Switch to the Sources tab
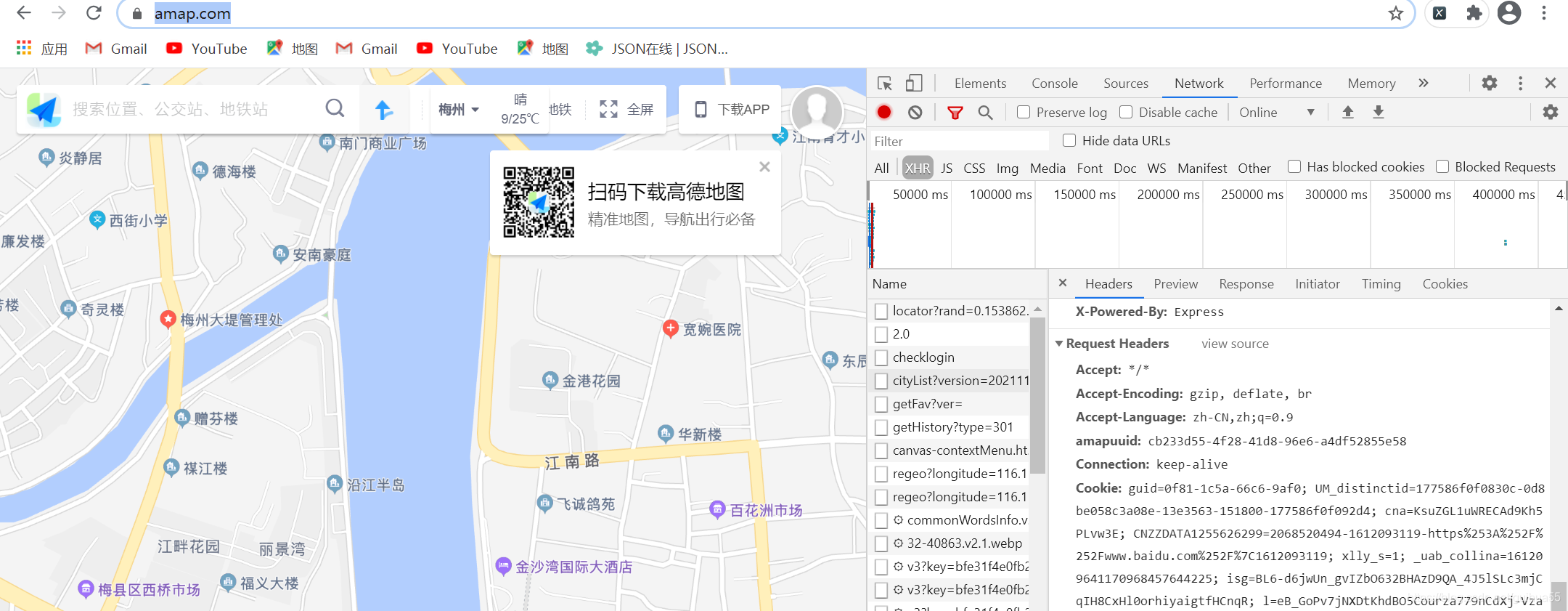This screenshot has width=1568, height=611. coord(1126,84)
